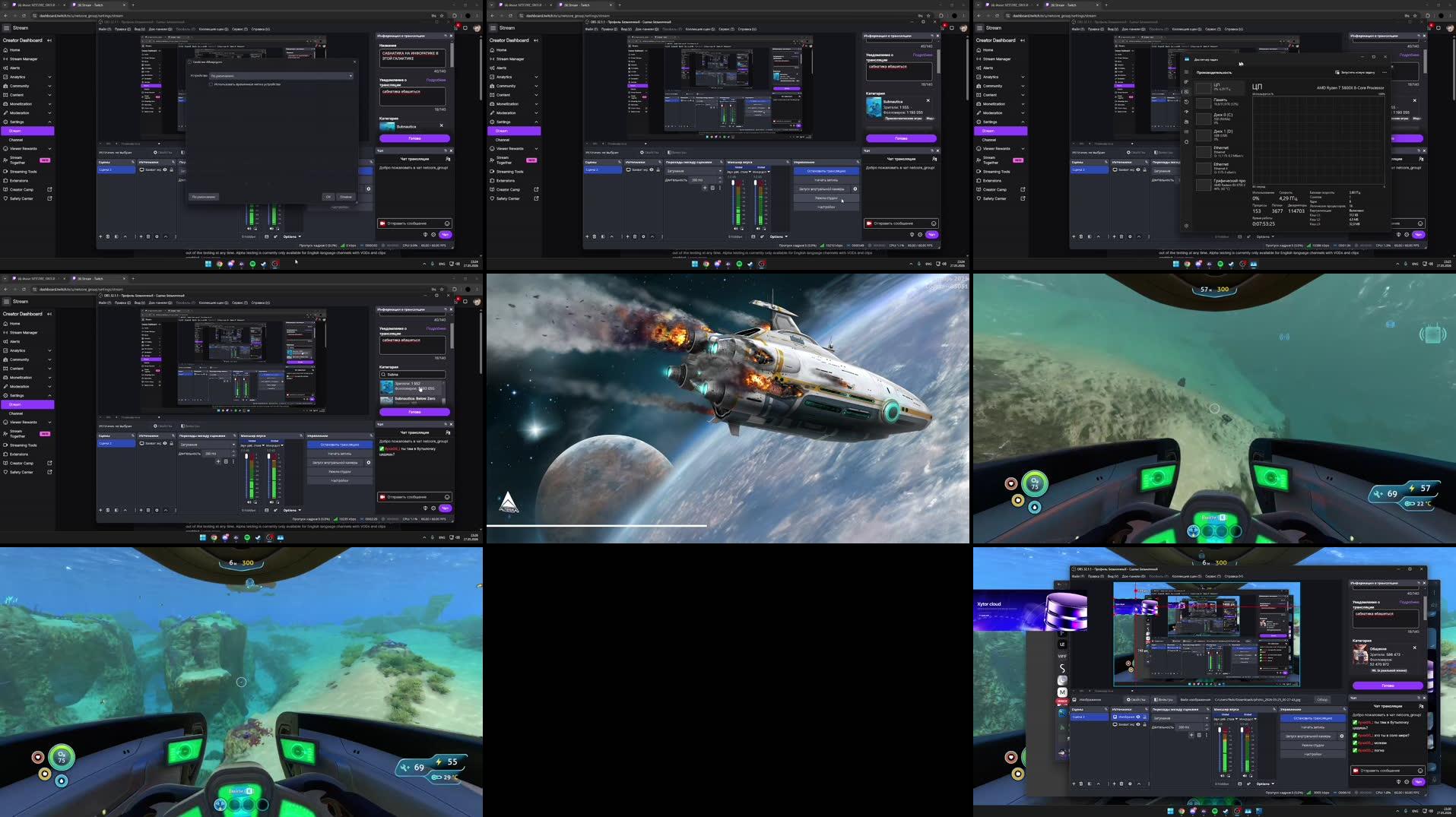Mute desktop audio speaker icon in Xytor cloud frame

pos(1223,776)
